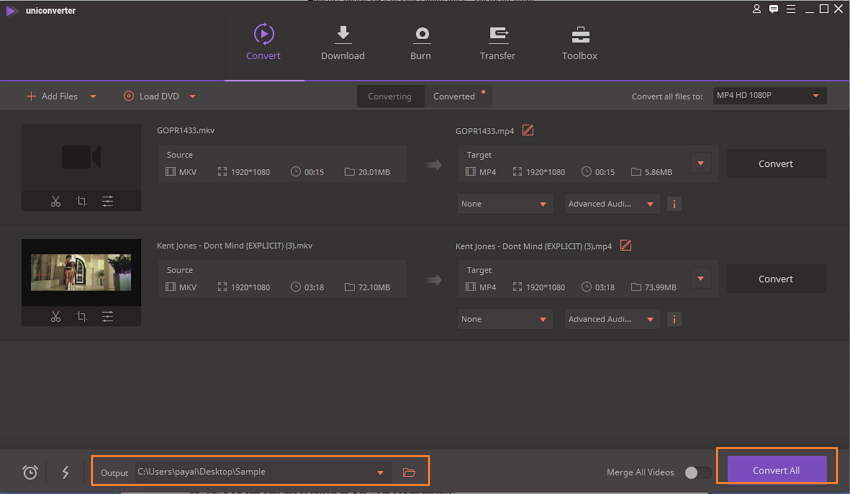Click the trim scissors icon for GOPR1433.mkv
Screen dimensions: 850x494
(56, 201)
